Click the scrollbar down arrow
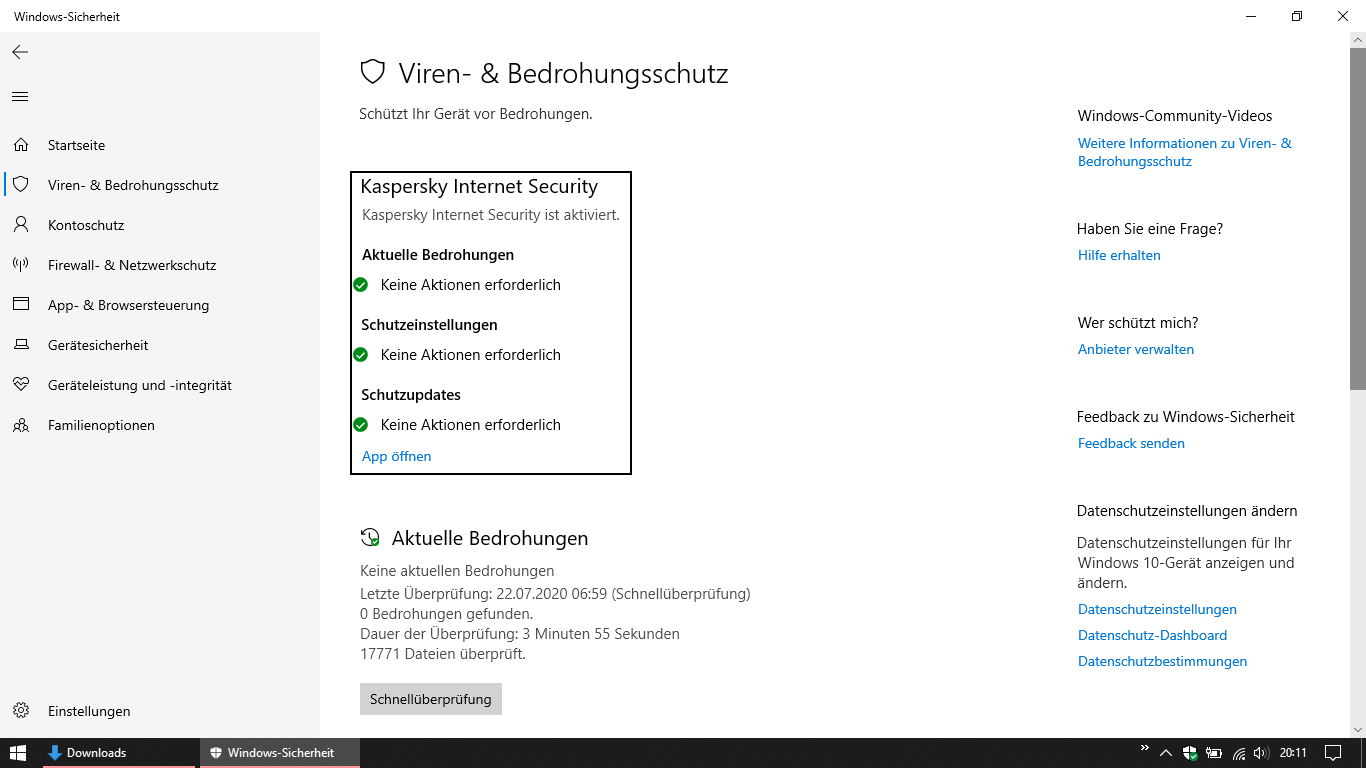Viewport: 1366px width, 768px height. pos(1357,729)
